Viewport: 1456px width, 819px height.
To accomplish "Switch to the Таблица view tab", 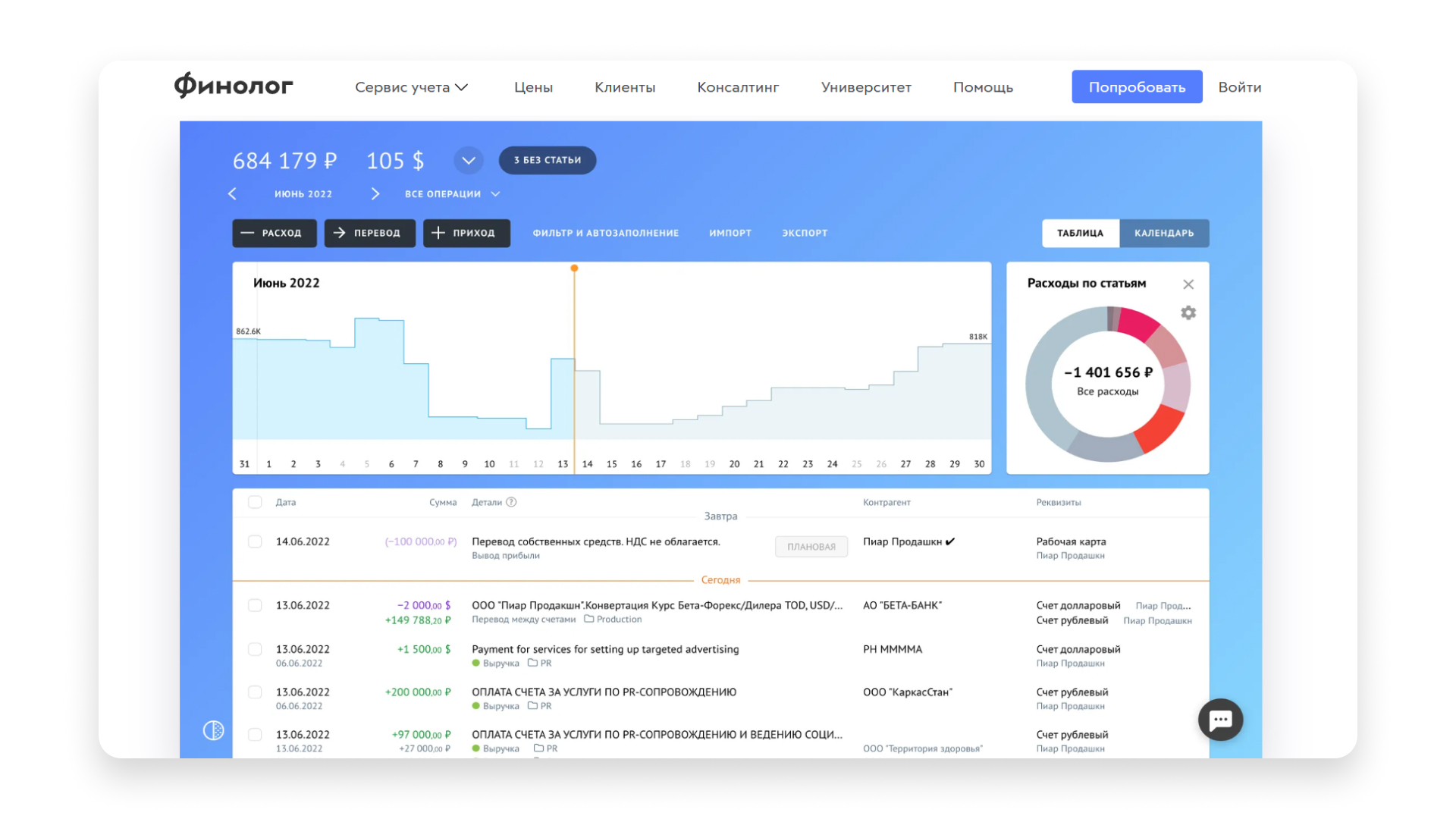I will (x=1080, y=233).
